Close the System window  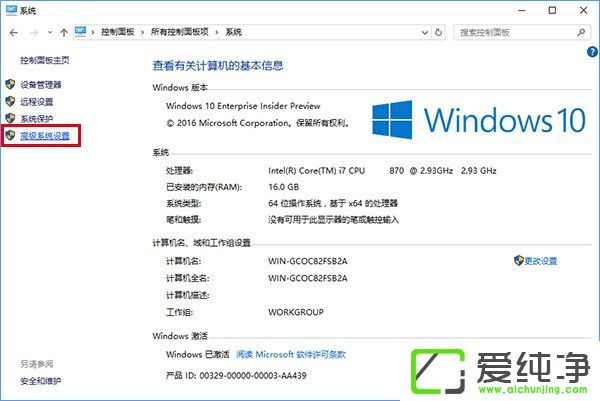[584, 10]
